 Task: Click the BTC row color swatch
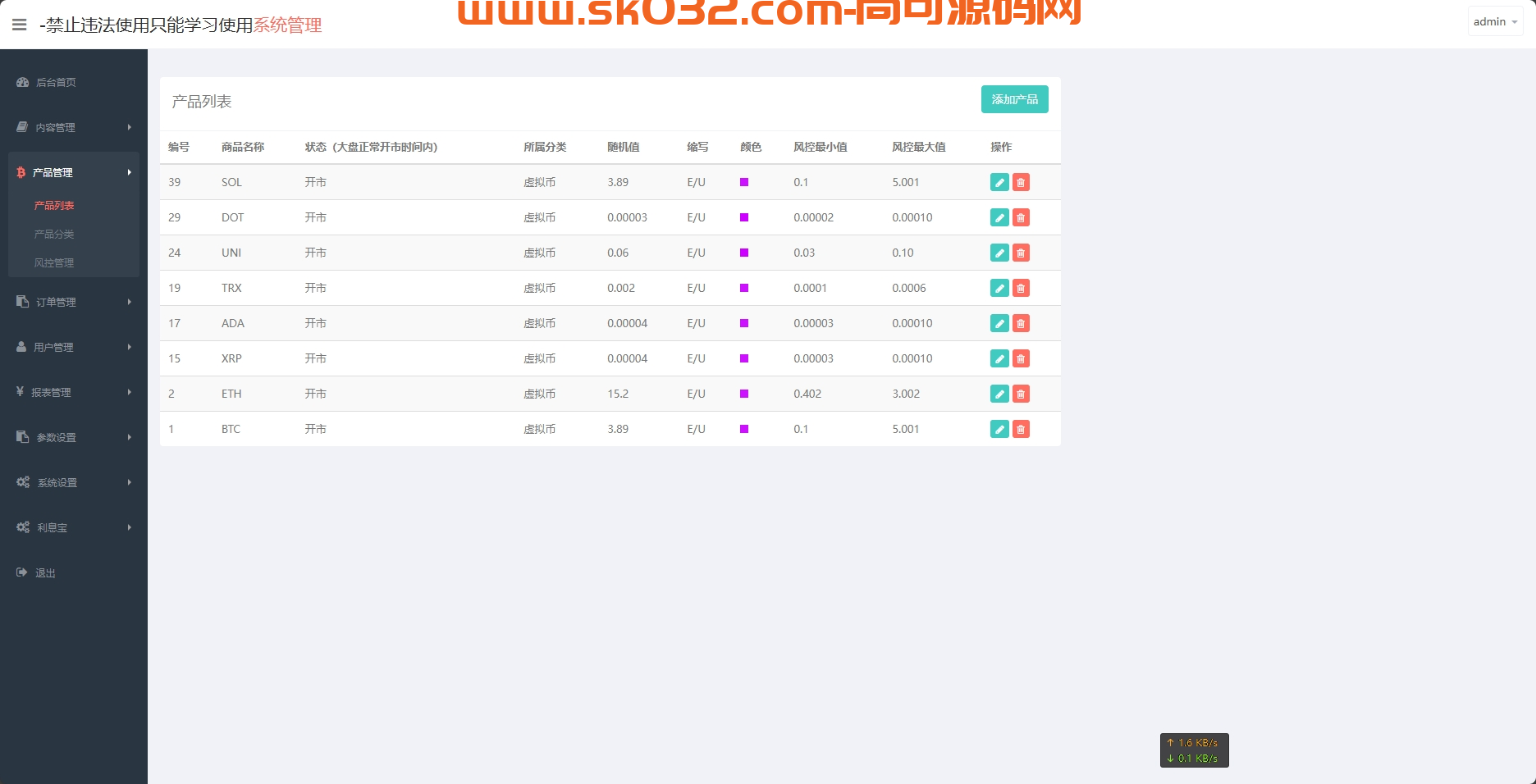[x=744, y=429]
